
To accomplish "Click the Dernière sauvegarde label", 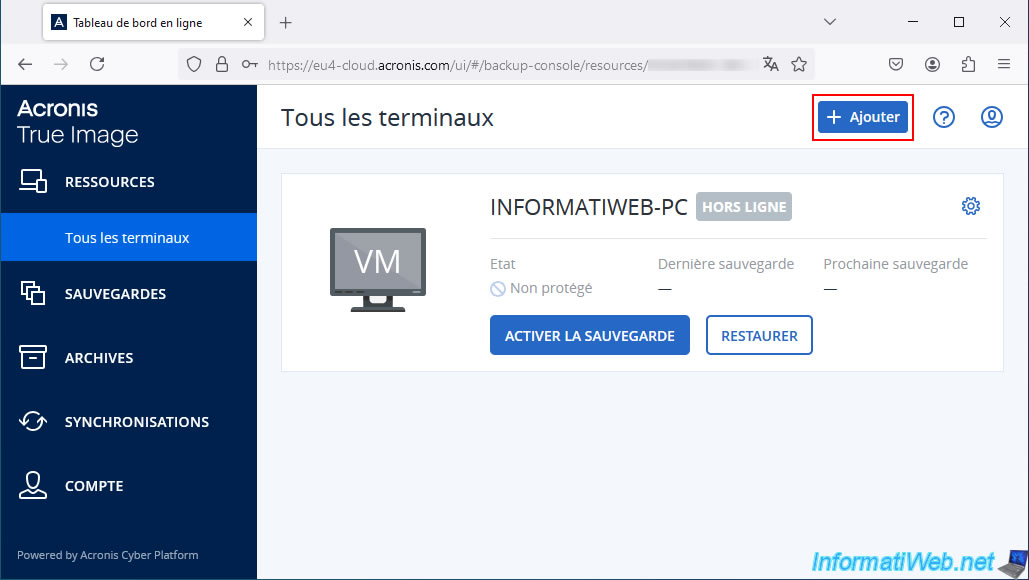I will [726, 264].
